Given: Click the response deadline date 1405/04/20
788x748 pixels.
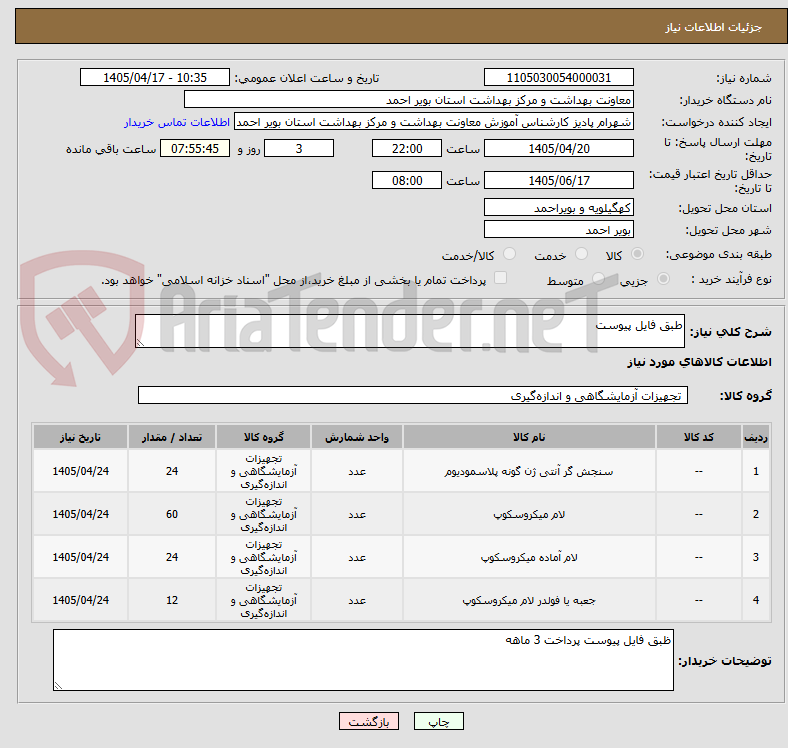Looking at the screenshot, I should point(558,148).
